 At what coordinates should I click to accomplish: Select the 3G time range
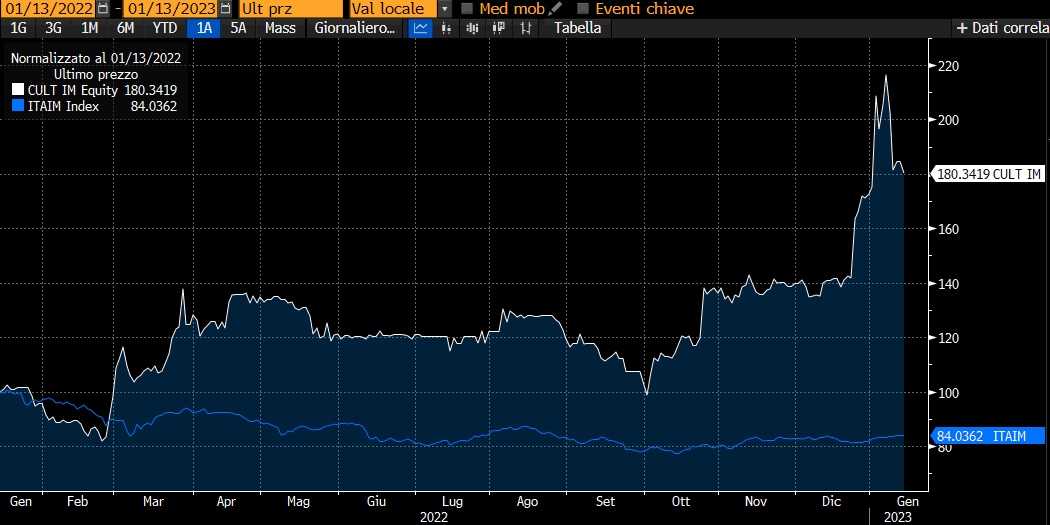(54, 28)
